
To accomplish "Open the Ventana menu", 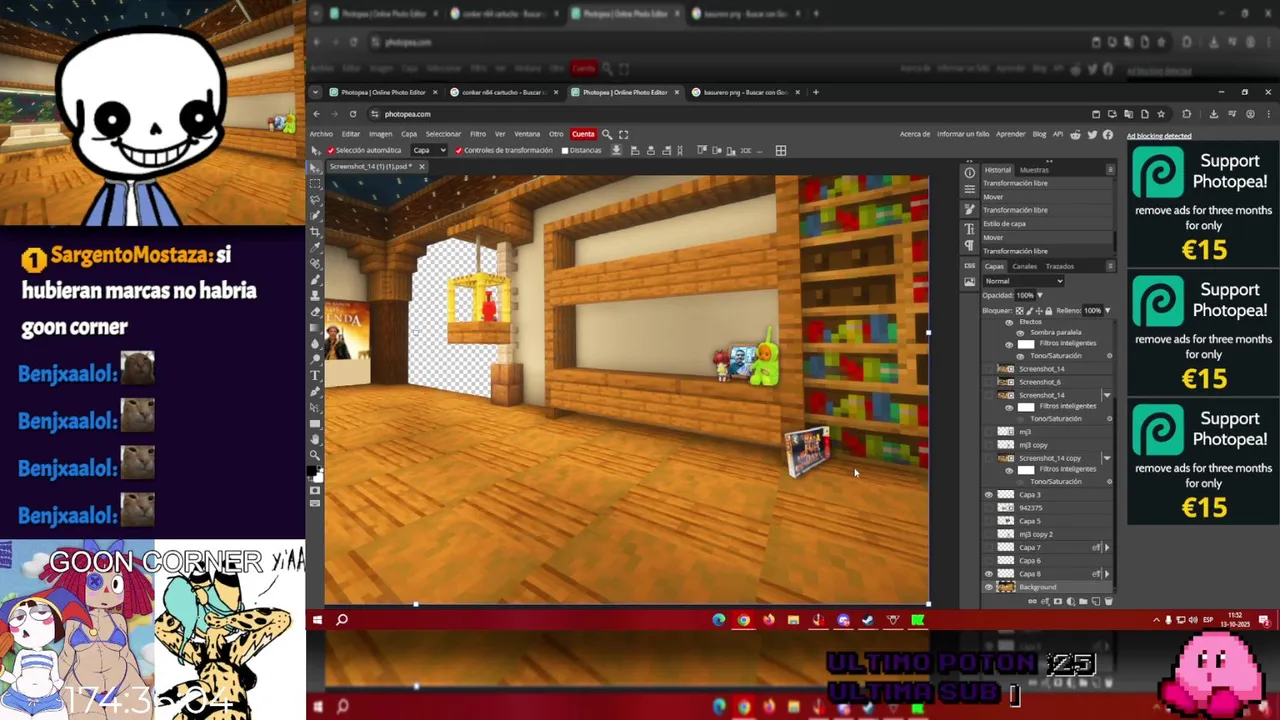I will [x=527, y=134].
